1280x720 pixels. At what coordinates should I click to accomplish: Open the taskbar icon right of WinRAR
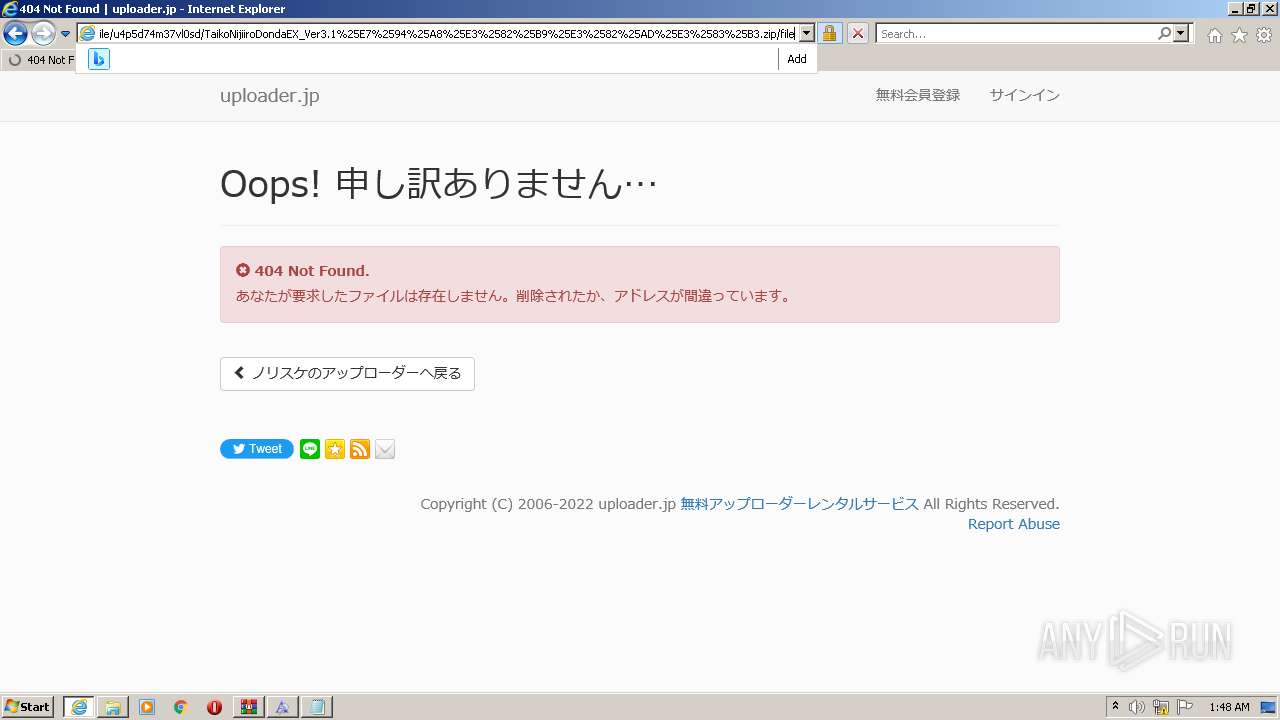tap(282, 707)
